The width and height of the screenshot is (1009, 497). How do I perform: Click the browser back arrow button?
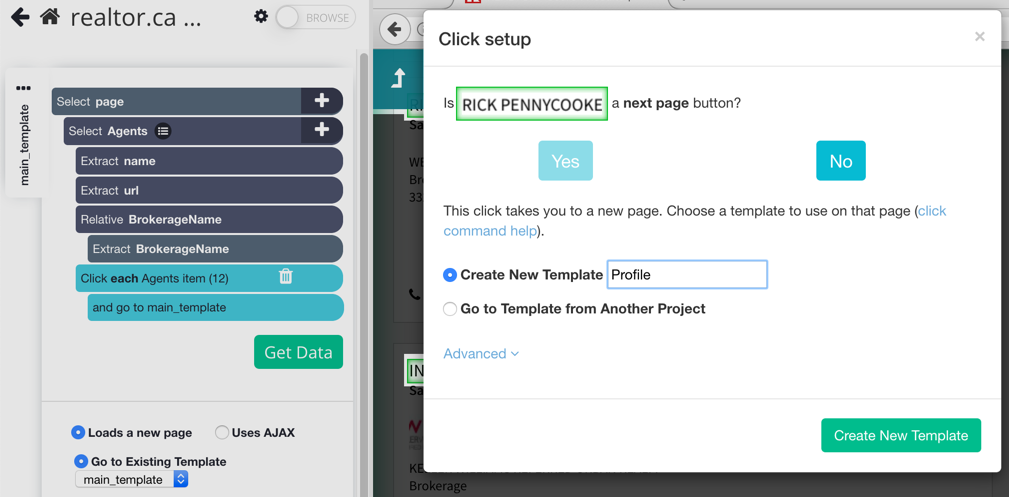coord(395,29)
